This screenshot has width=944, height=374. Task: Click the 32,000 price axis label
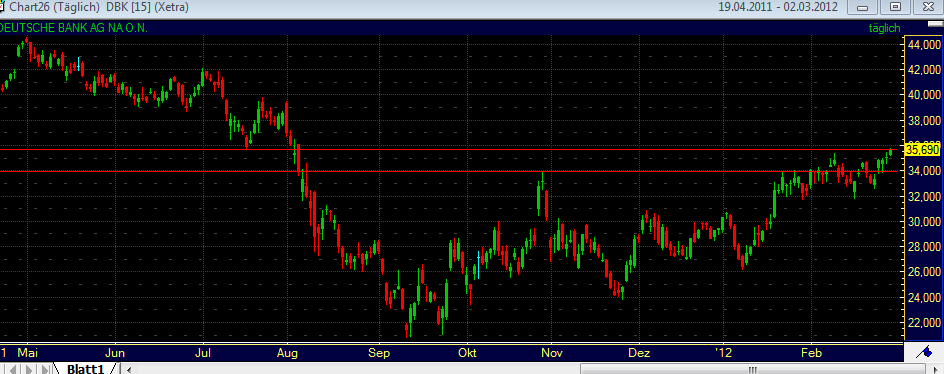924,196
